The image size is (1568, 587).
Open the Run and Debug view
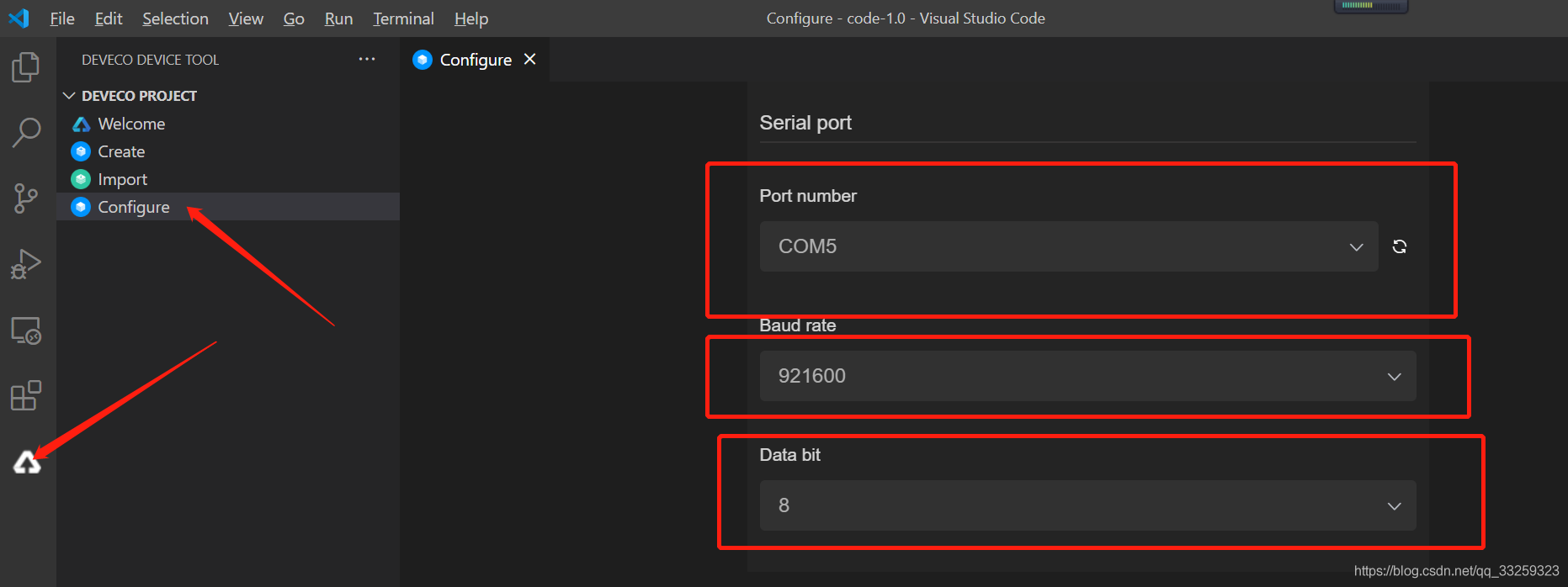pyautogui.click(x=26, y=264)
